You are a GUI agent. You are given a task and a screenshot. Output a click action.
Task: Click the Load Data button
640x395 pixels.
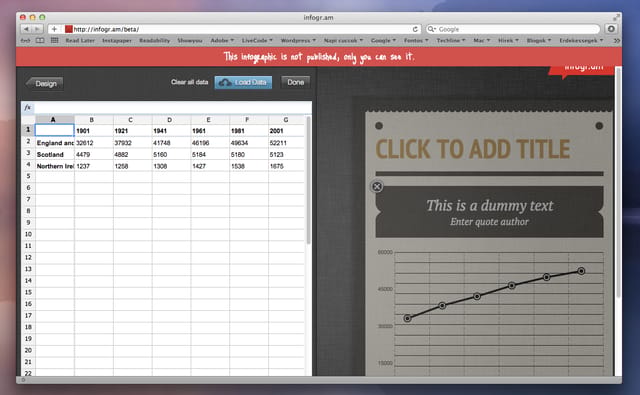click(243, 82)
